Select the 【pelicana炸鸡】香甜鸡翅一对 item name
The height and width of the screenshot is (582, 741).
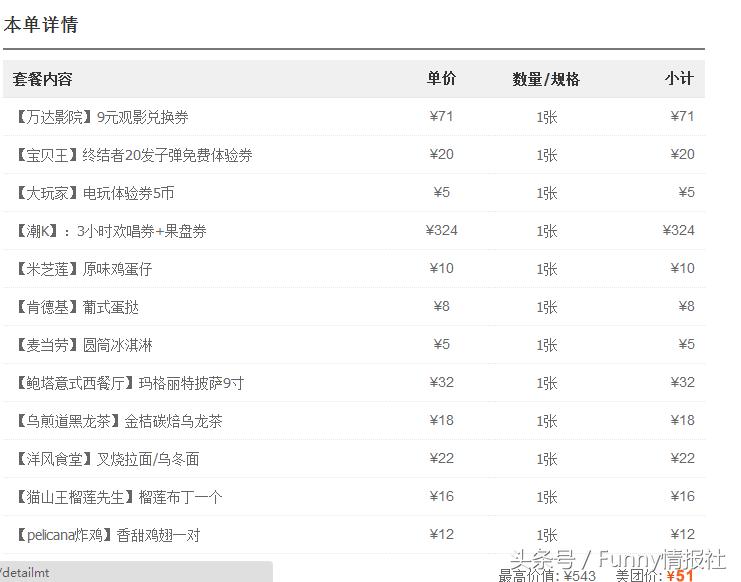pos(108,535)
